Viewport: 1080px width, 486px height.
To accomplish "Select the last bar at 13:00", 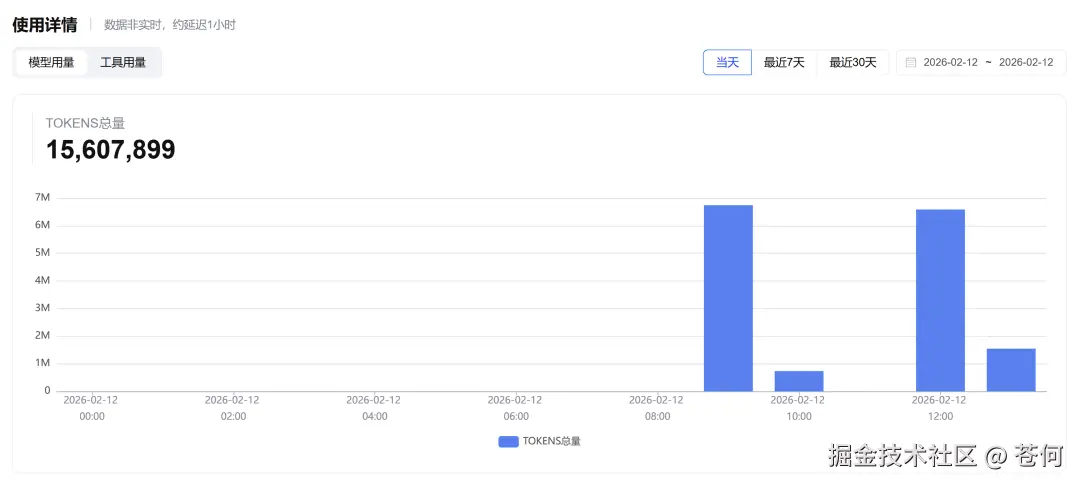I will tap(1011, 370).
